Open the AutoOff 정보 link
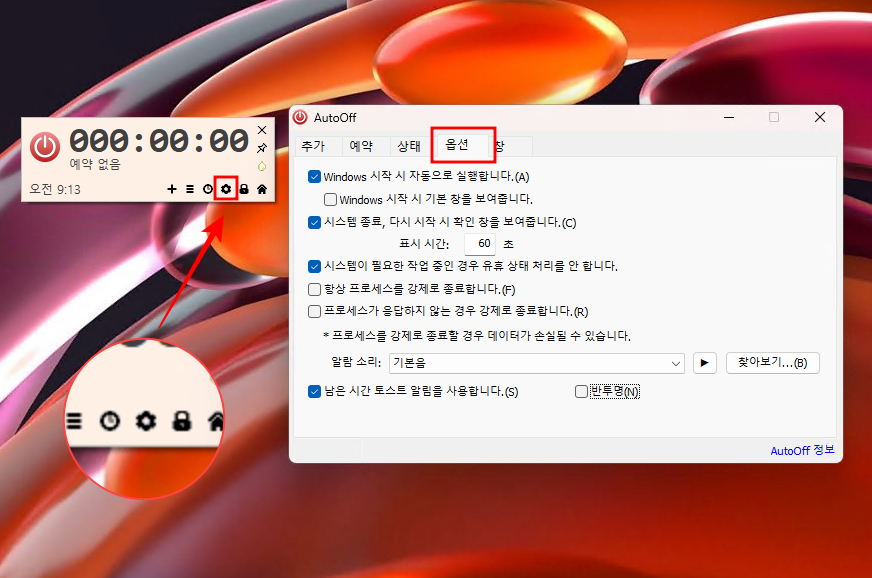This screenshot has width=872, height=578. coord(802,450)
